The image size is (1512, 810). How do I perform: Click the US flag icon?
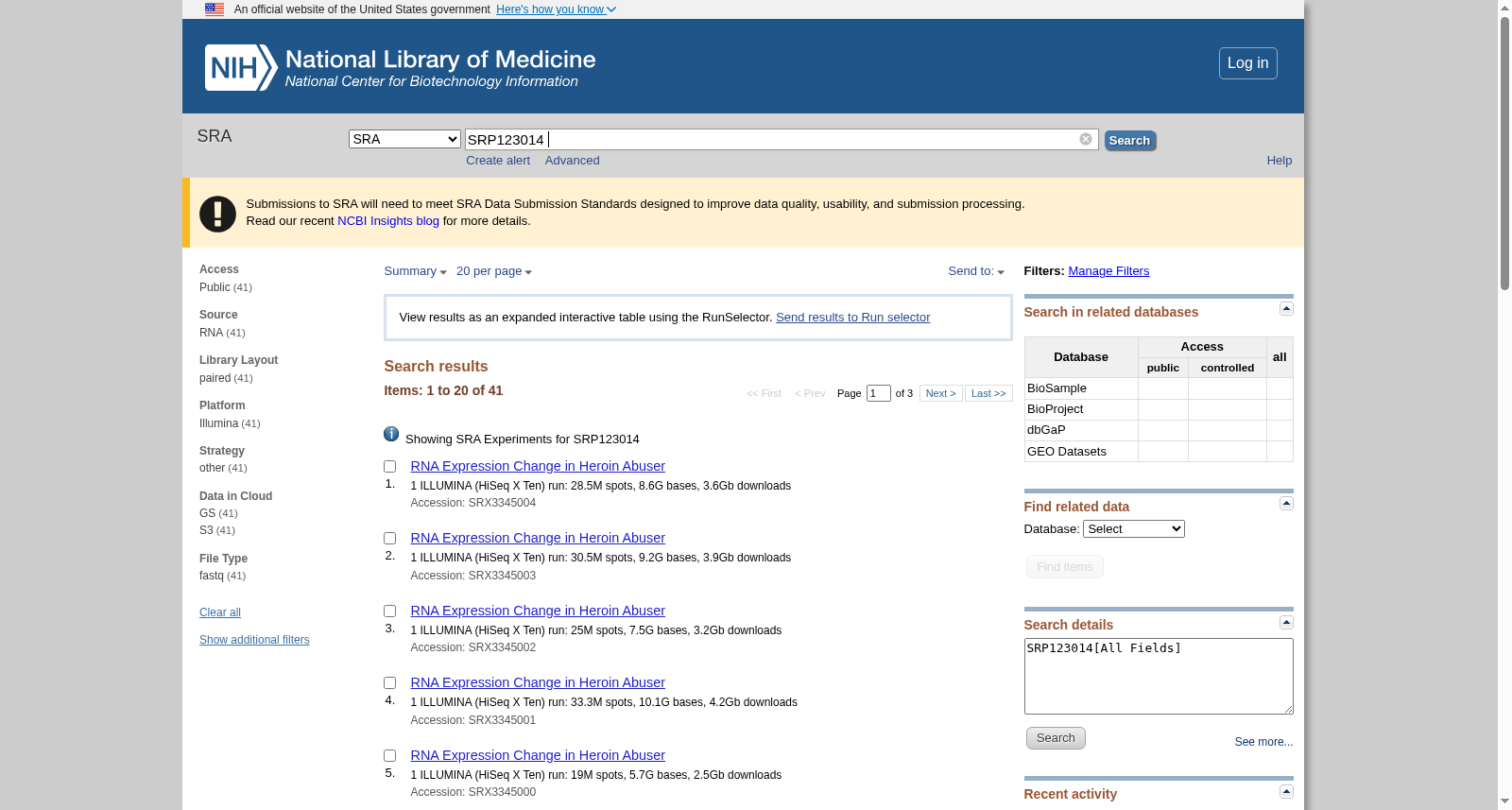[215, 9]
